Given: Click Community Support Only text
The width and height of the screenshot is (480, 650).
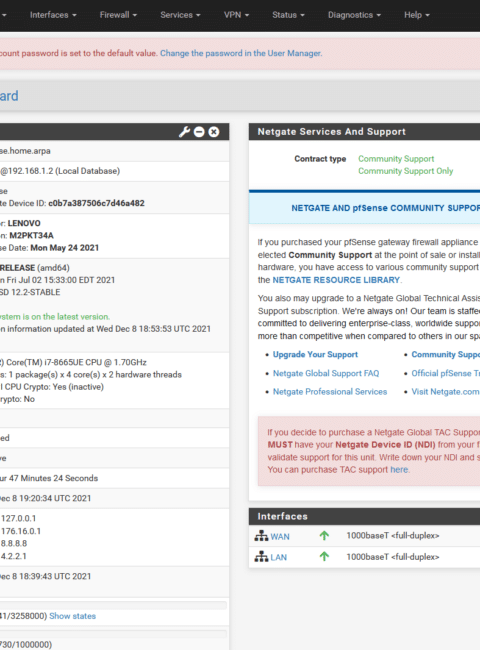Looking at the screenshot, I should pyautogui.click(x=405, y=171).
